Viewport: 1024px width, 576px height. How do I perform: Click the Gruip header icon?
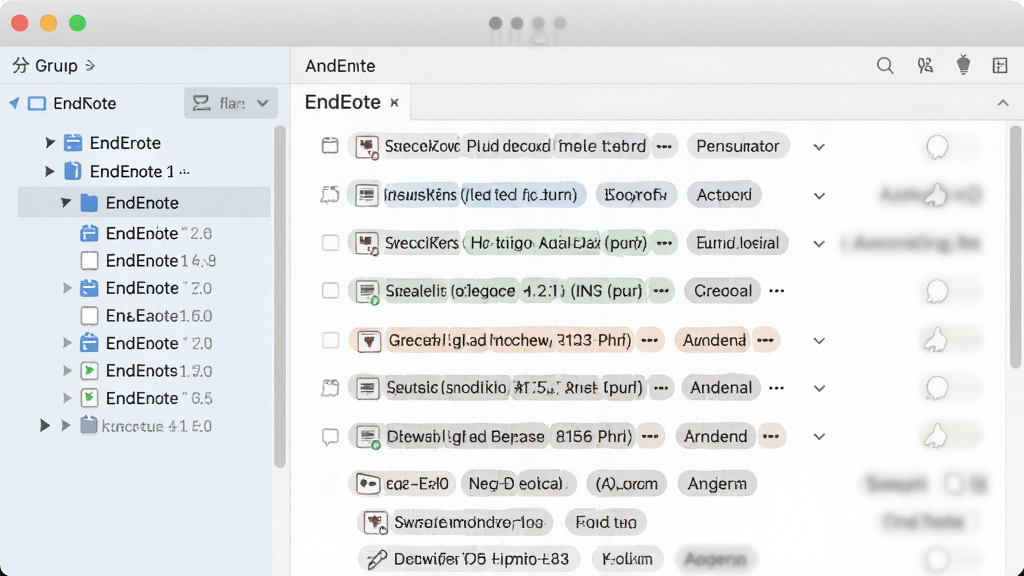coord(20,65)
